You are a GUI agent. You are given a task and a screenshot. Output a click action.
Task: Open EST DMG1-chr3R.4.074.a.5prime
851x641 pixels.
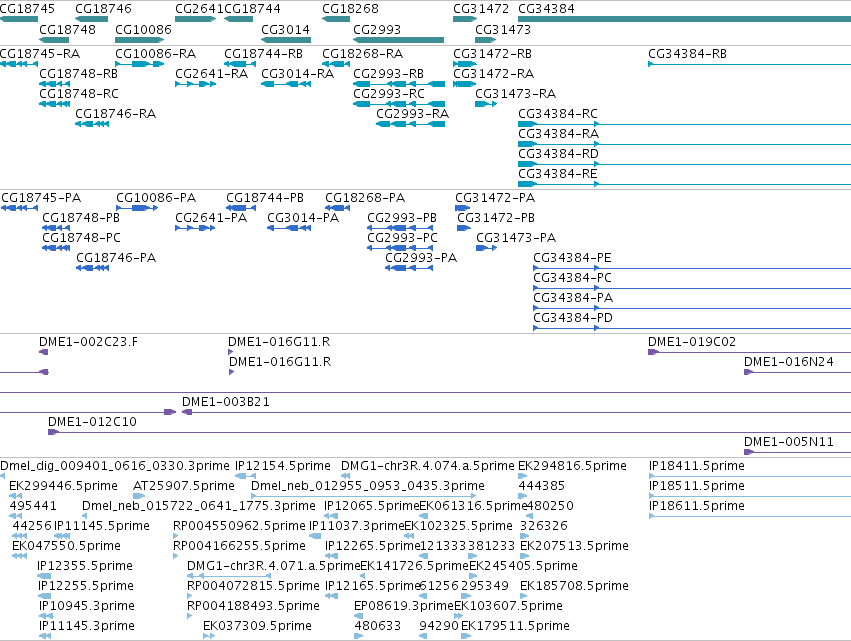[428, 466]
